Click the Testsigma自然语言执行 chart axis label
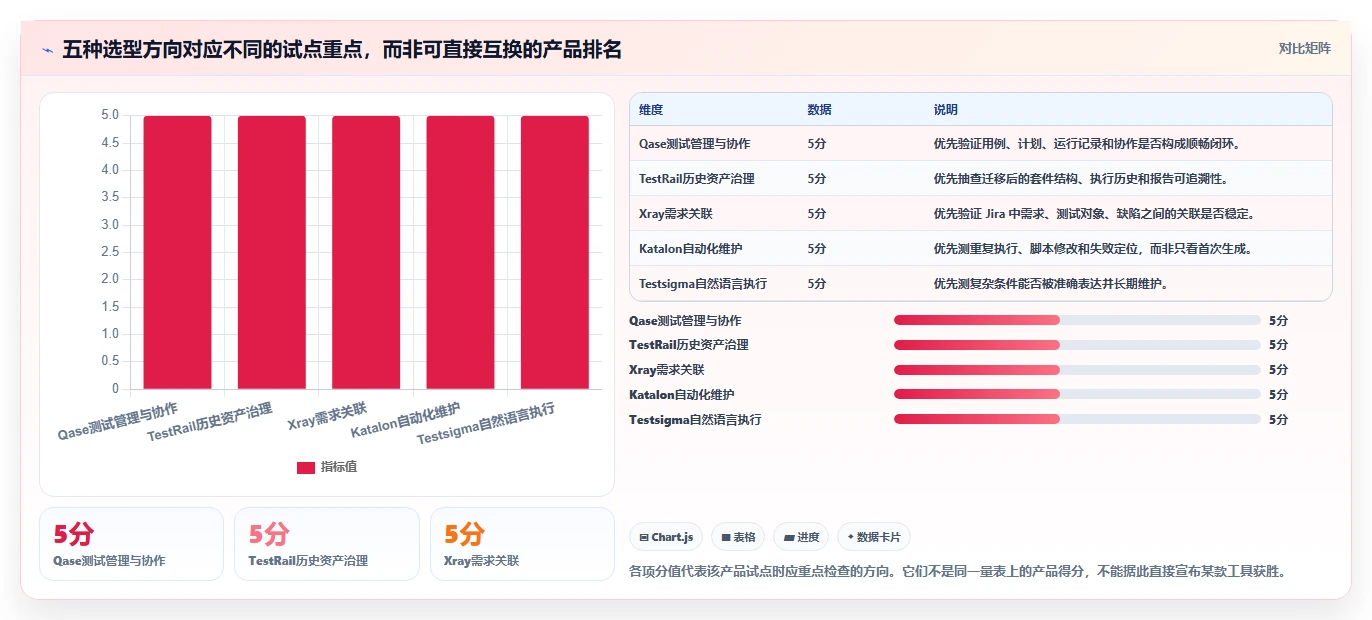This screenshot has width=1372, height=620. (x=486, y=424)
